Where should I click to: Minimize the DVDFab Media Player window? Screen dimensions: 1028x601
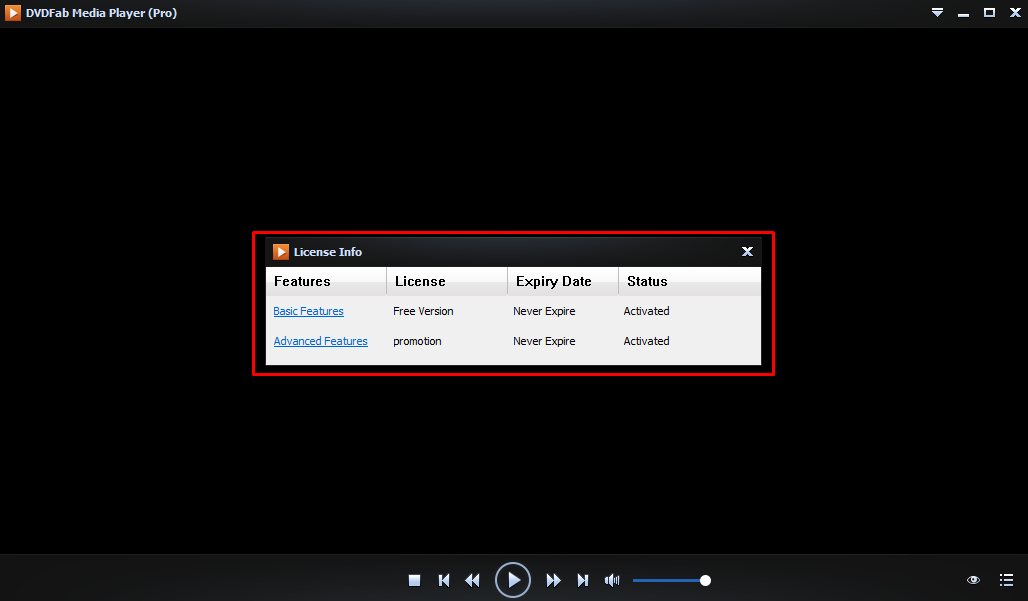click(x=963, y=14)
